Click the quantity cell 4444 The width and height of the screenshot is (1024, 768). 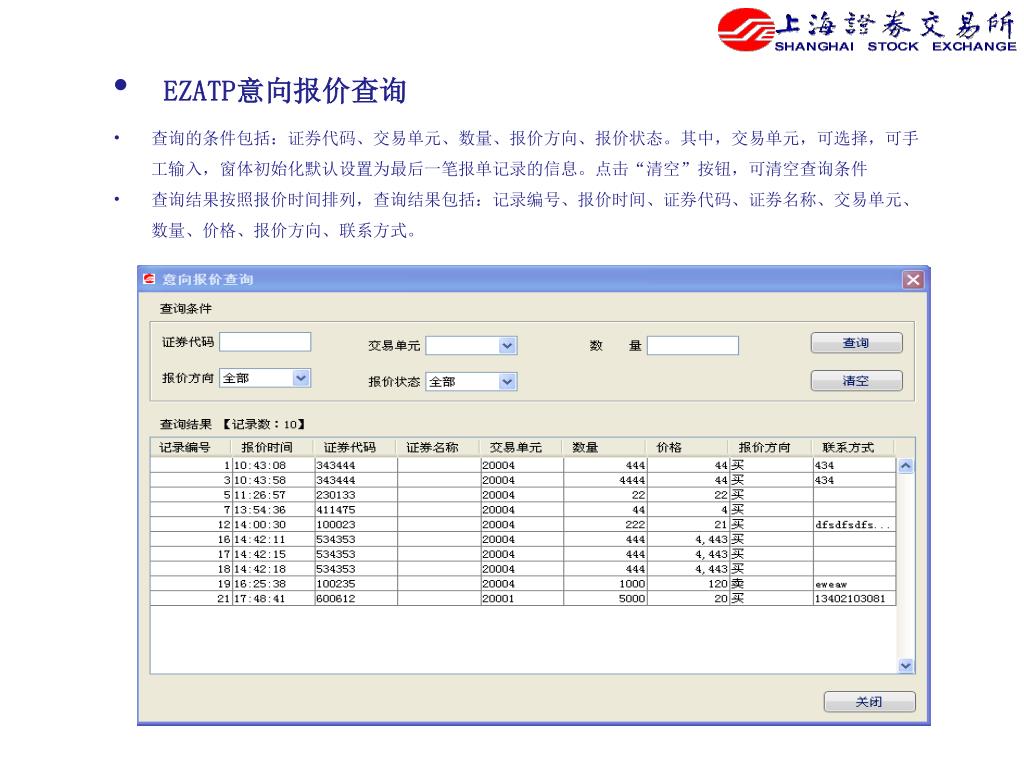605,480
